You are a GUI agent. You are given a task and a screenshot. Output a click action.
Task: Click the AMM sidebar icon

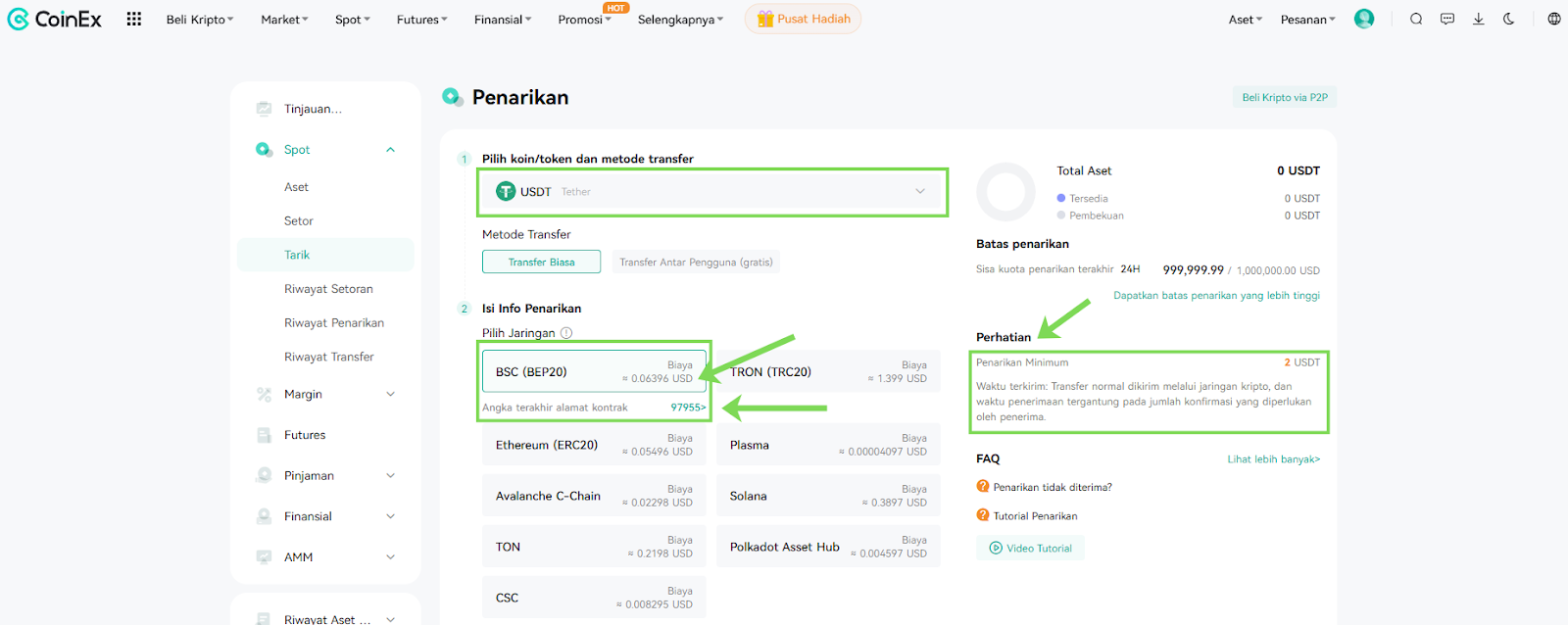pyautogui.click(x=264, y=556)
